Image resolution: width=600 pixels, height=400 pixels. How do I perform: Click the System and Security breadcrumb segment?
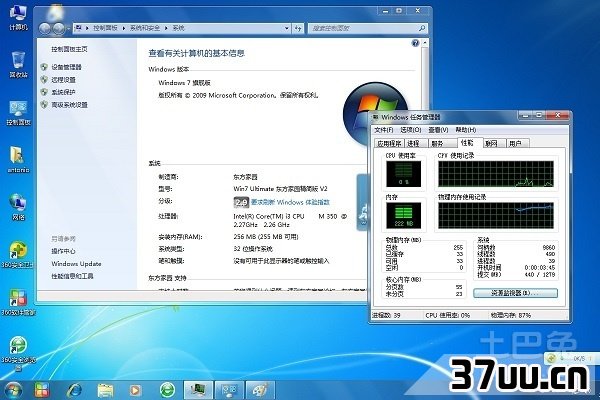tap(145, 28)
